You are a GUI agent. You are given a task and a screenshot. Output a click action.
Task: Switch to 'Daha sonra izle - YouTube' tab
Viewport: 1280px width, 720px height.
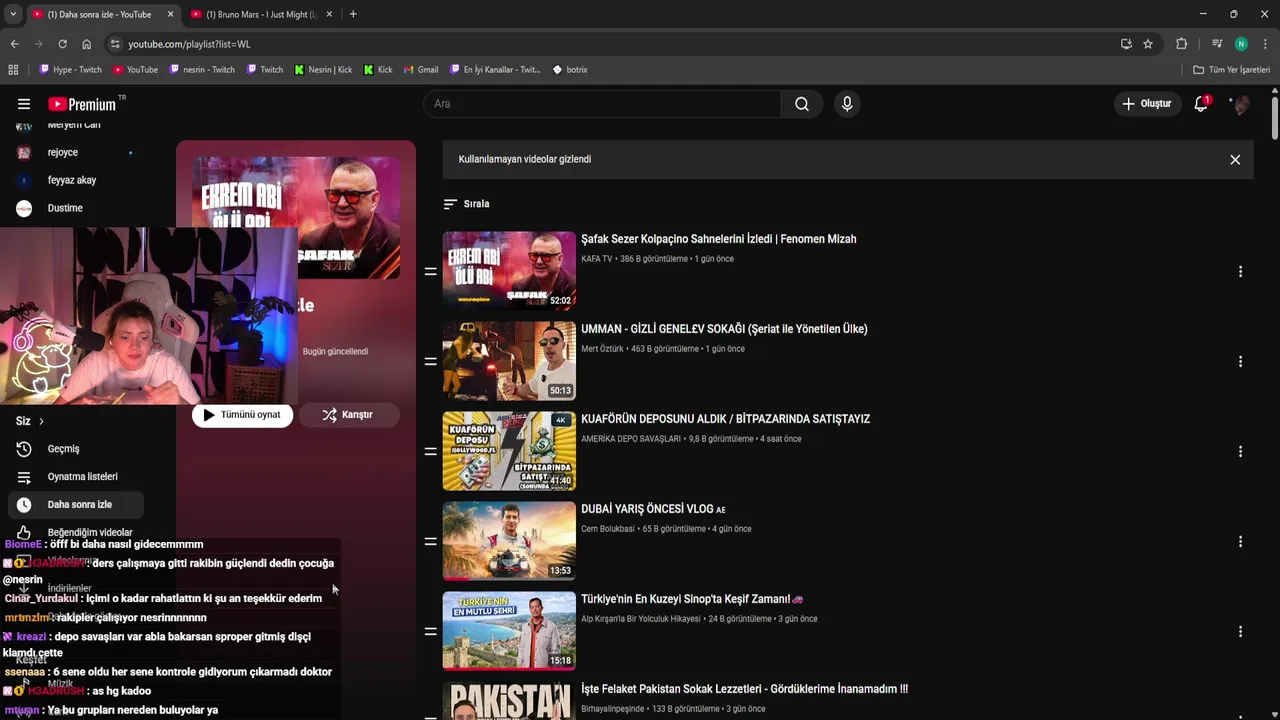point(99,14)
